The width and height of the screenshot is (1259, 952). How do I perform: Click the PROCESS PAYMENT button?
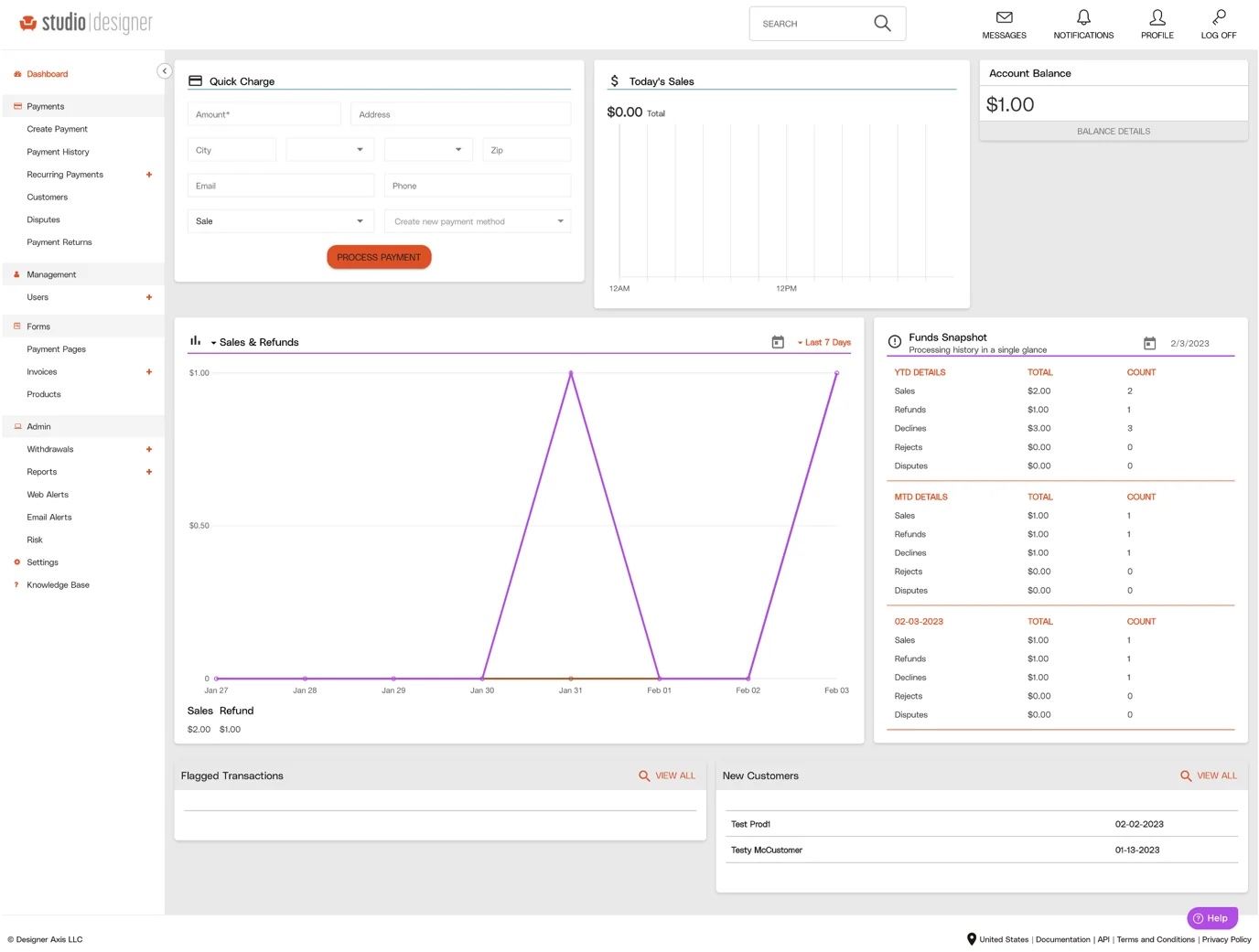tap(379, 257)
